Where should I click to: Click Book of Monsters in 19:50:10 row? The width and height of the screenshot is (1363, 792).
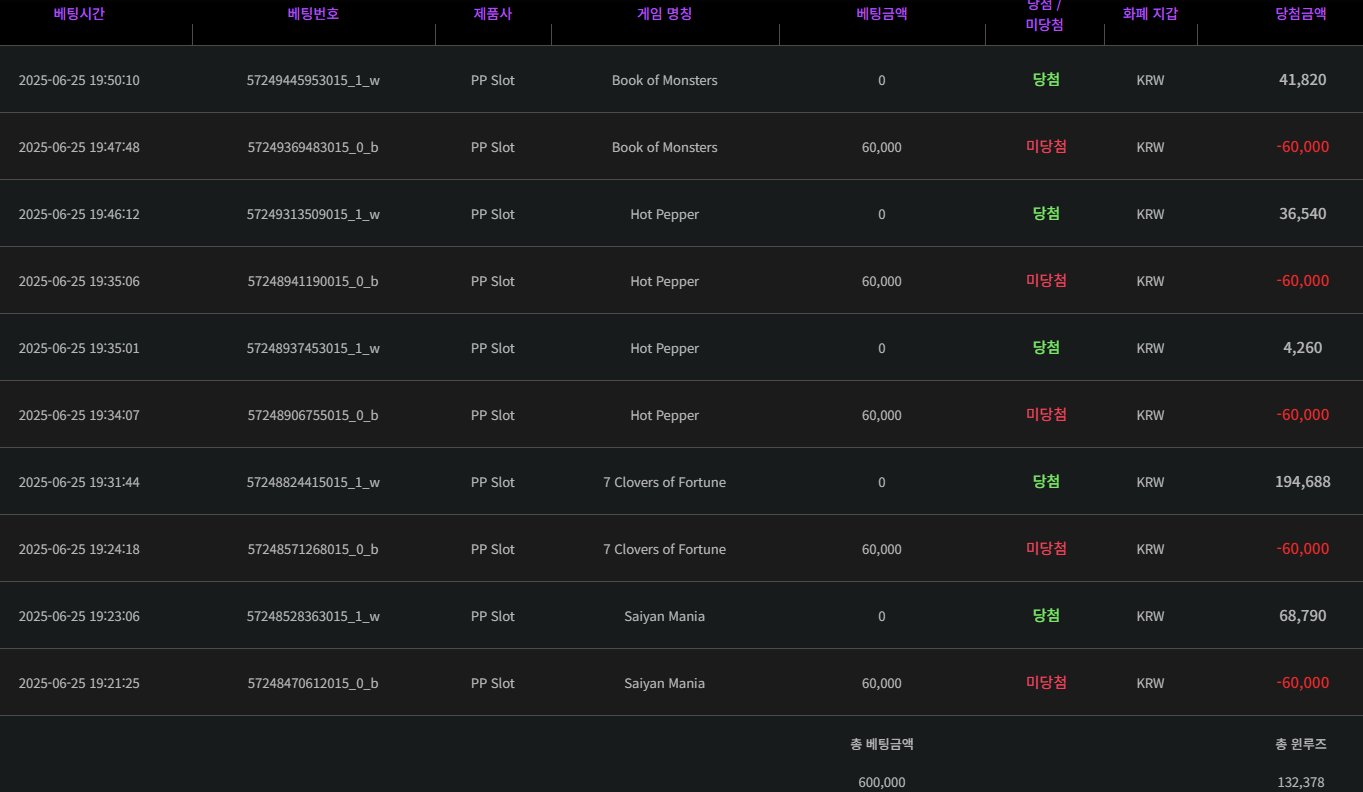[665, 80]
